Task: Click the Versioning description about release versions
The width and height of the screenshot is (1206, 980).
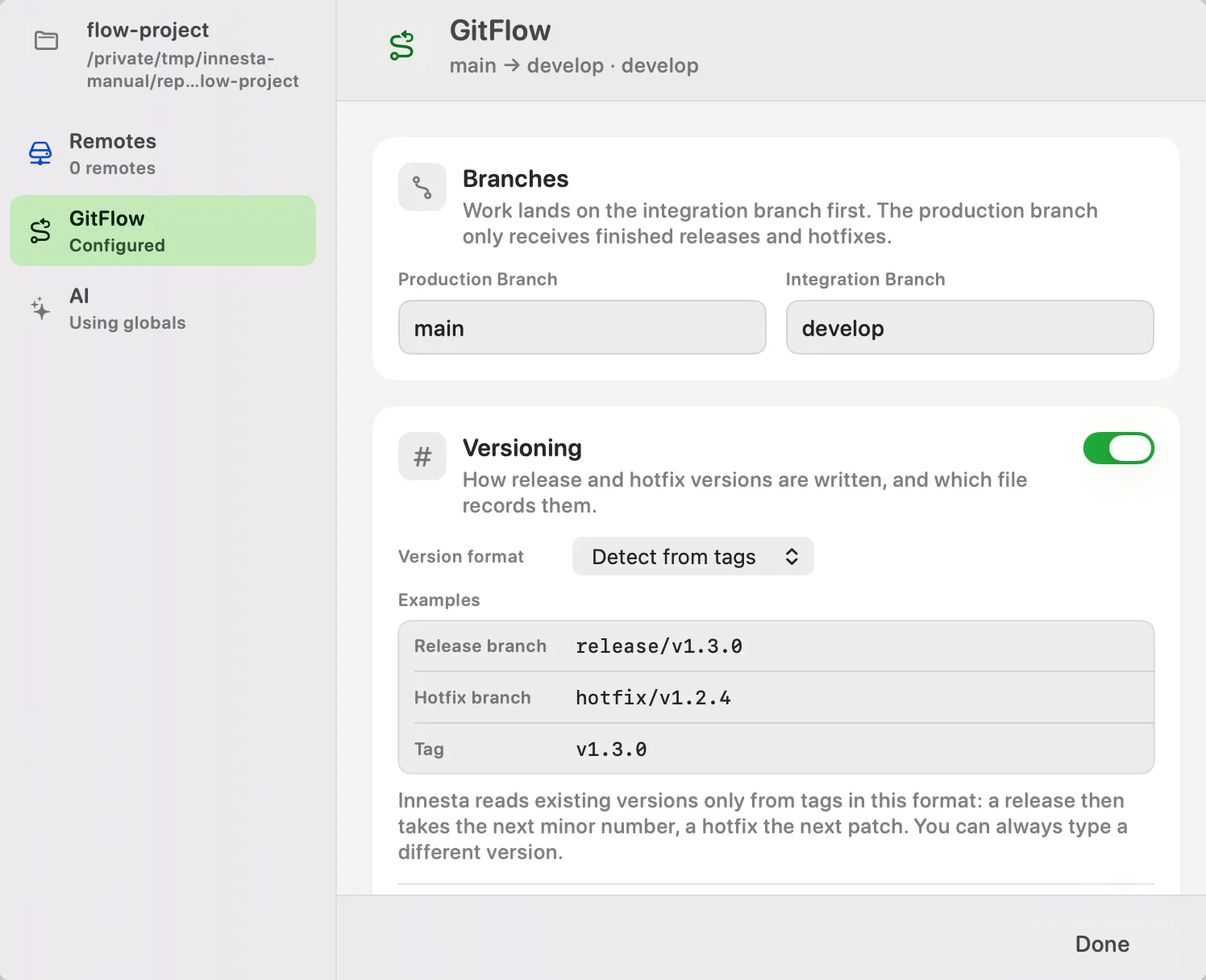Action: click(745, 492)
